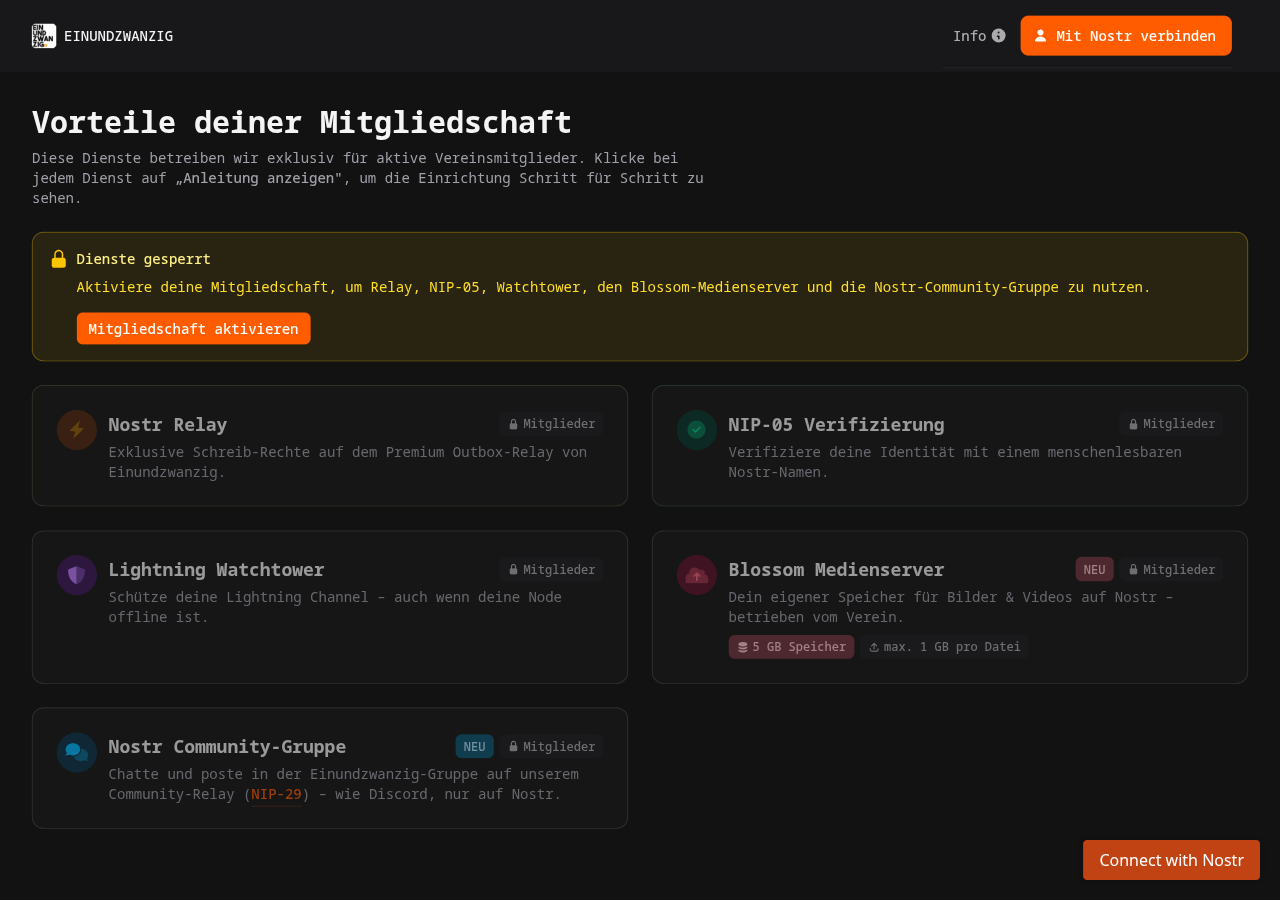Image resolution: width=1280 pixels, height=900 pixels.
Task: Click Mitglieder badge on Nostr Community-Gruppe
Action: [551, 746]
